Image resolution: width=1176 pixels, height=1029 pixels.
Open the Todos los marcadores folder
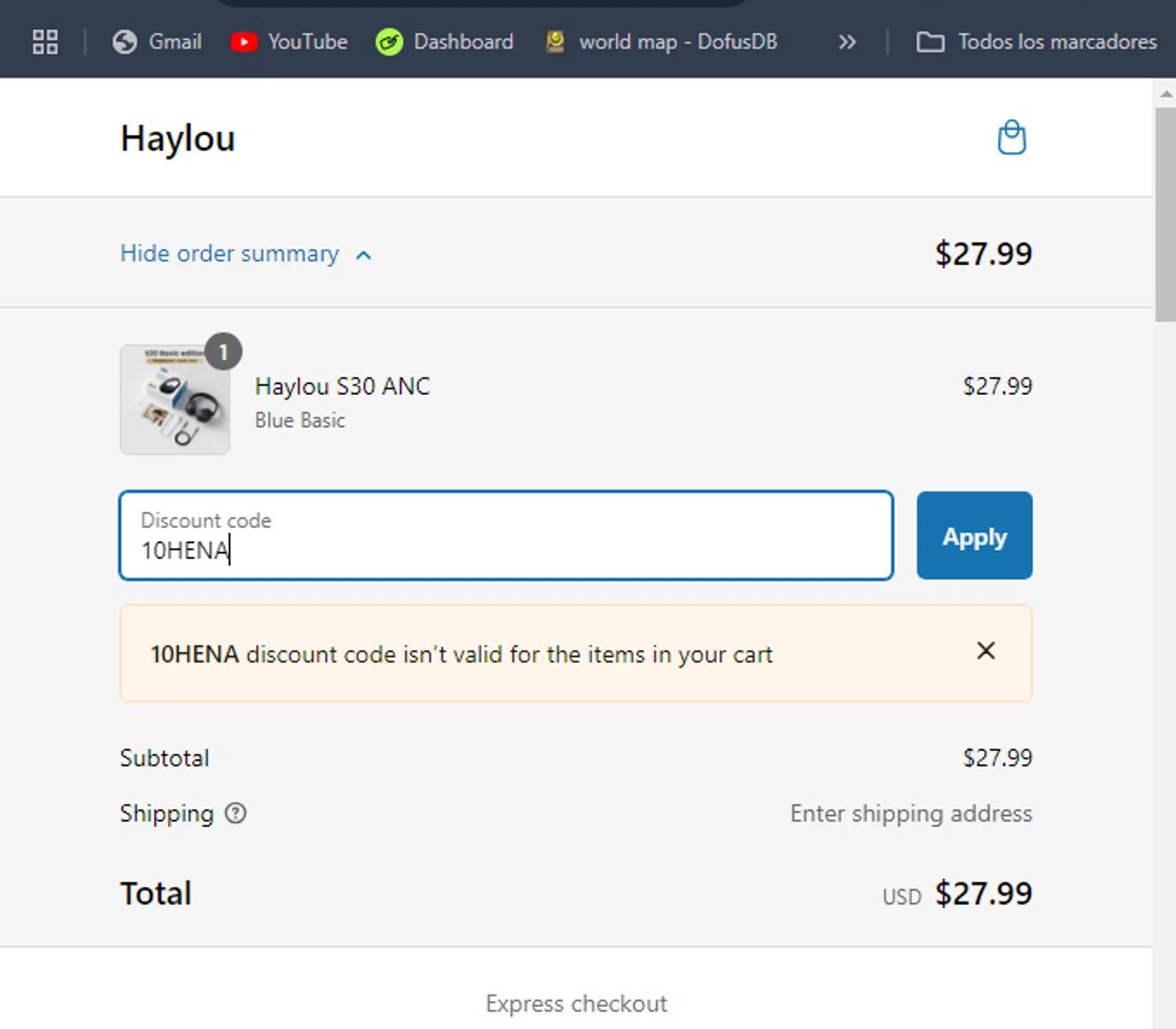click(x=1036, y=42)
